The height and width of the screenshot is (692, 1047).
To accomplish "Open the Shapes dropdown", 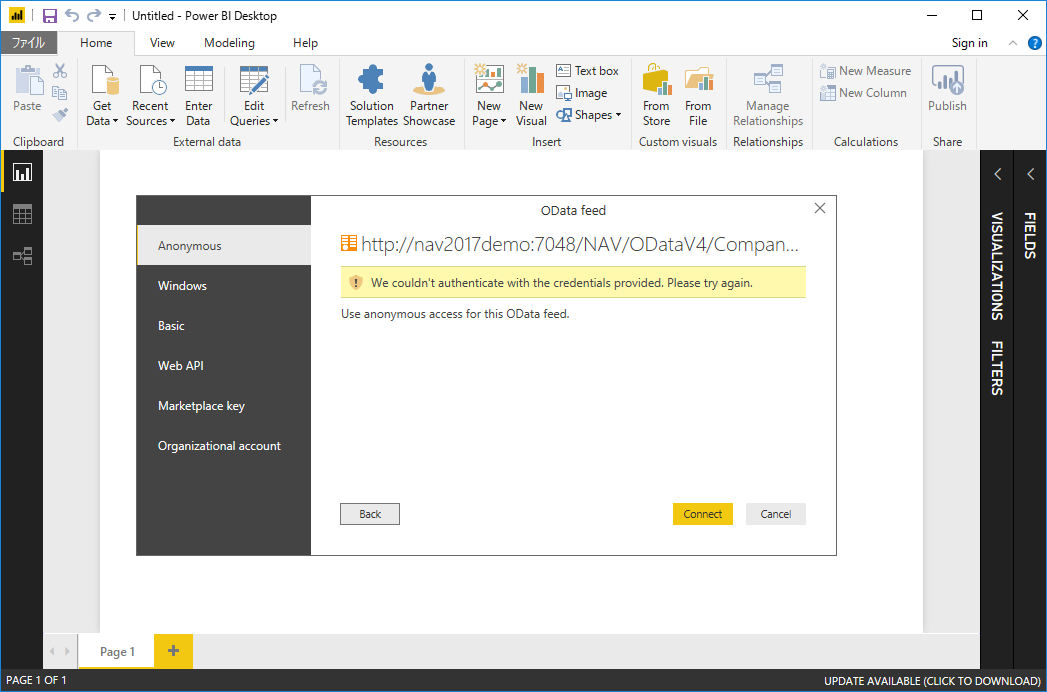I will click(x=588, y=115).
